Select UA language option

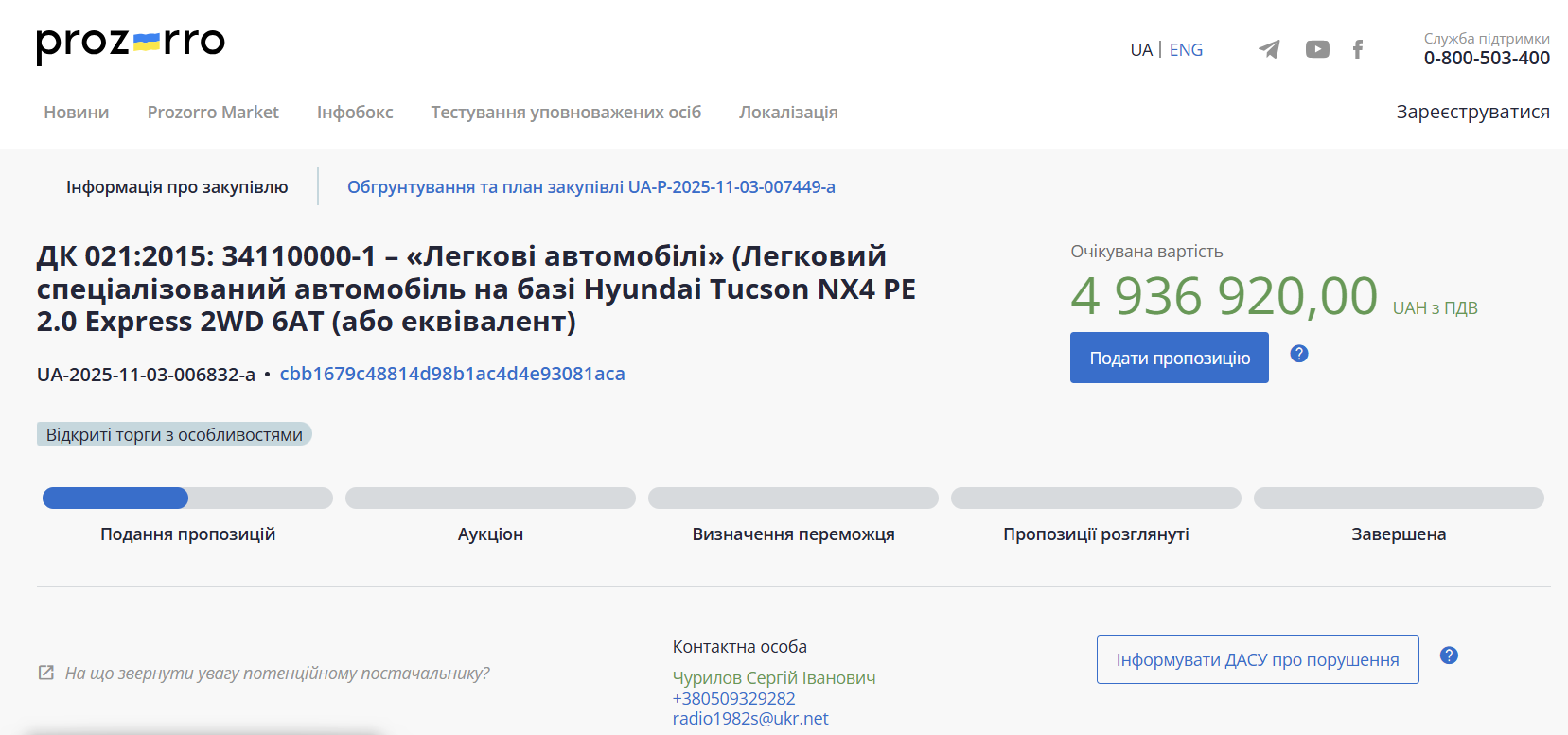[x=1140, y=50]
